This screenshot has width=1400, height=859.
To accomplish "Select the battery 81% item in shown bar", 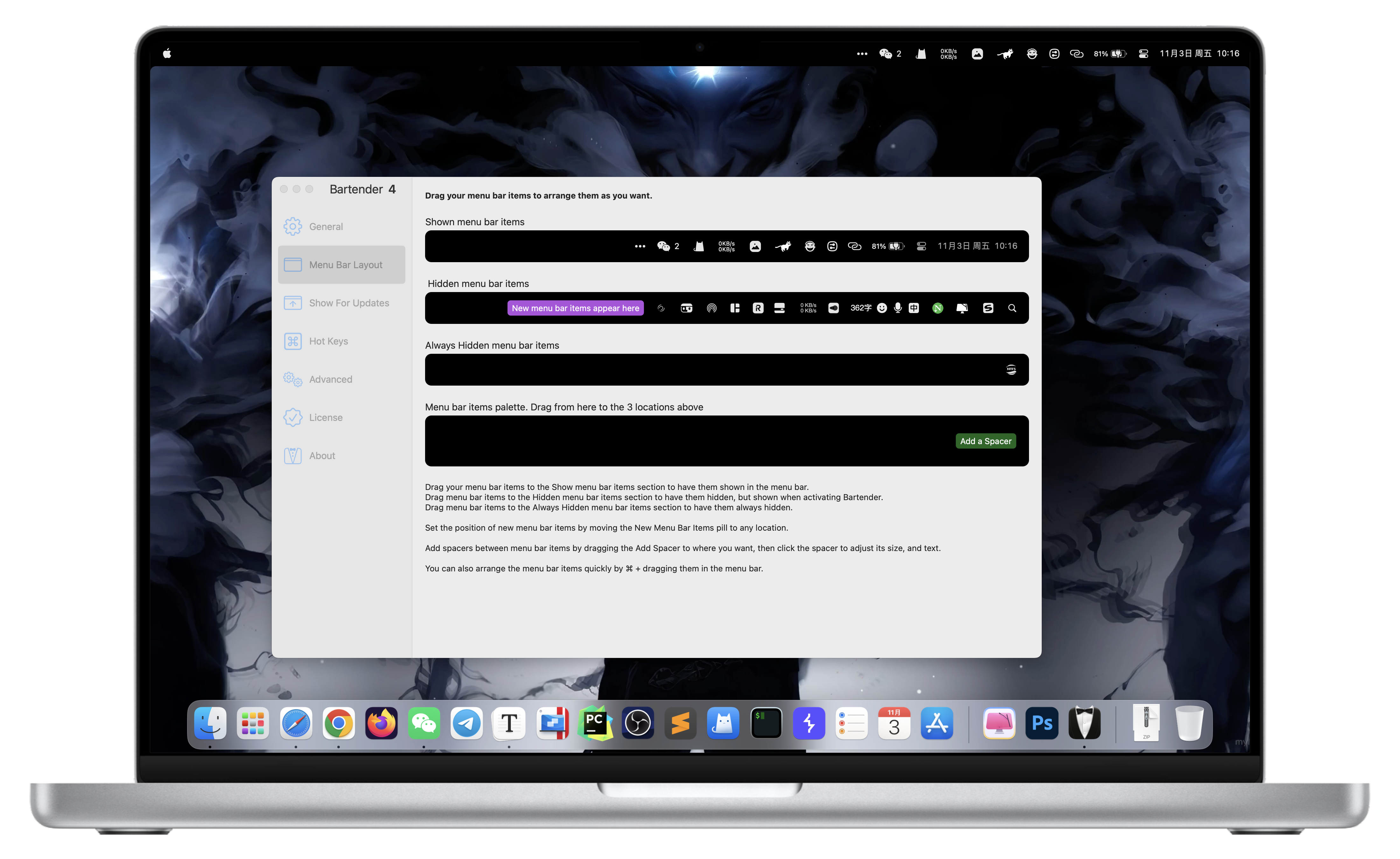I will click(887, 246).
